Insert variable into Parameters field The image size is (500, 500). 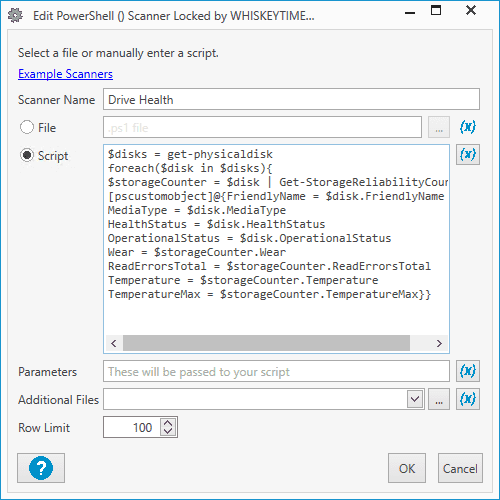point(468,371)
